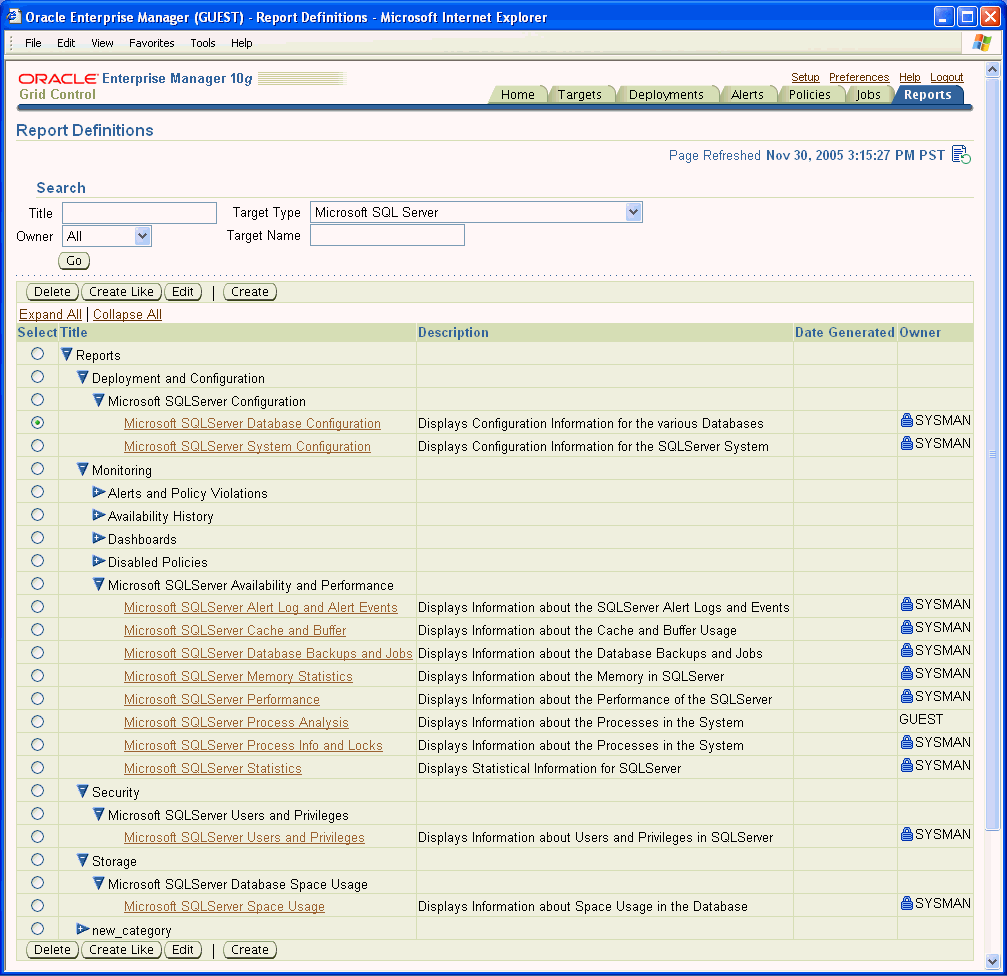Click the bottom Edit button
Image resolution: width=1007 pixels, height=976 pixels.
coord(183,950)
